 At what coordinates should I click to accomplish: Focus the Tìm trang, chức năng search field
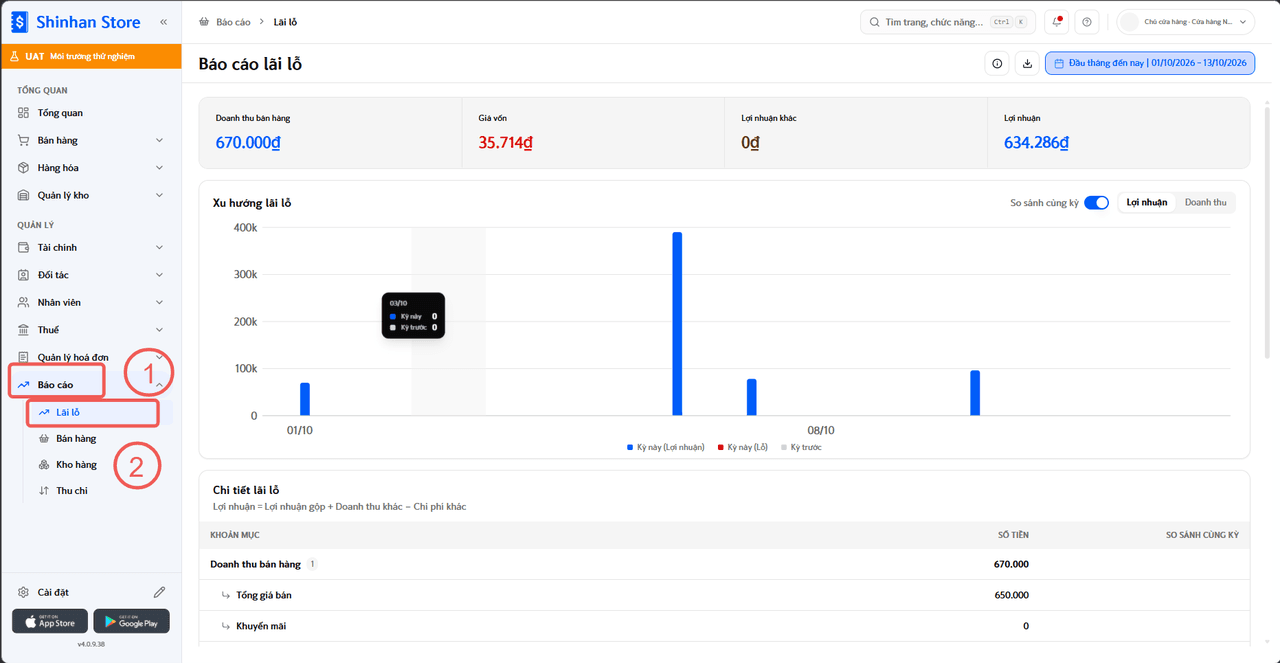[x=948, y=22]
